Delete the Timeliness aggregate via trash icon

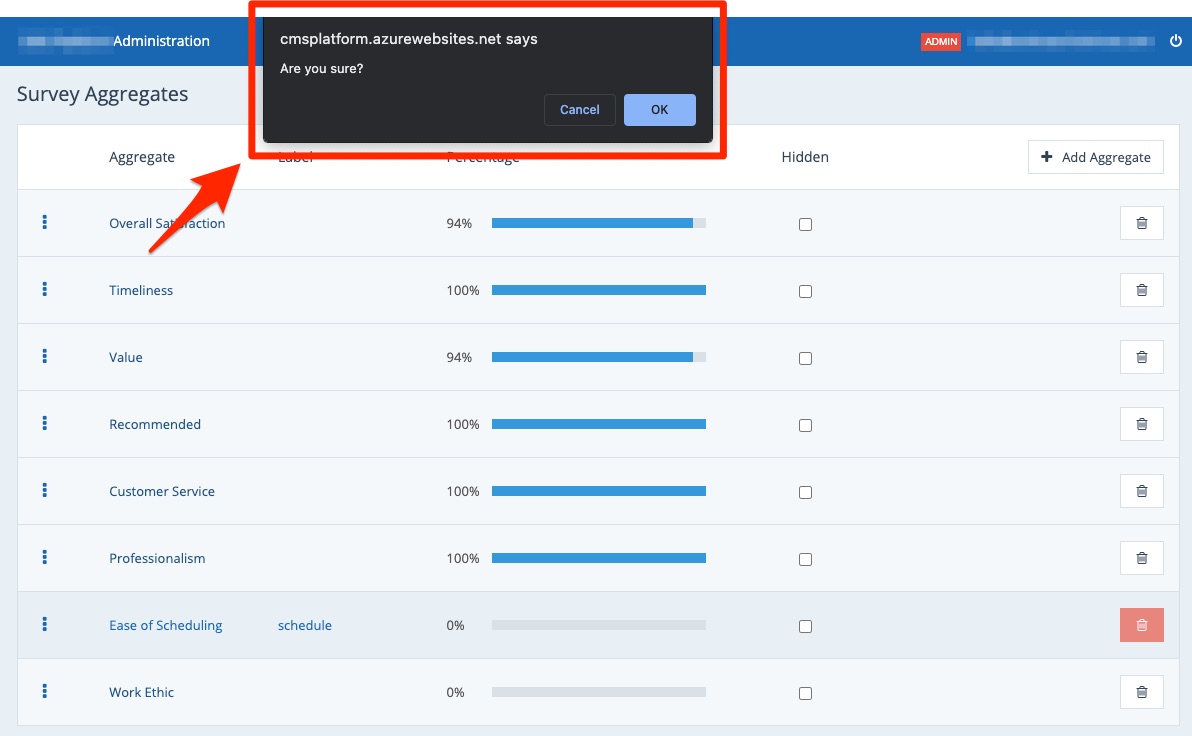point(1141,290)
